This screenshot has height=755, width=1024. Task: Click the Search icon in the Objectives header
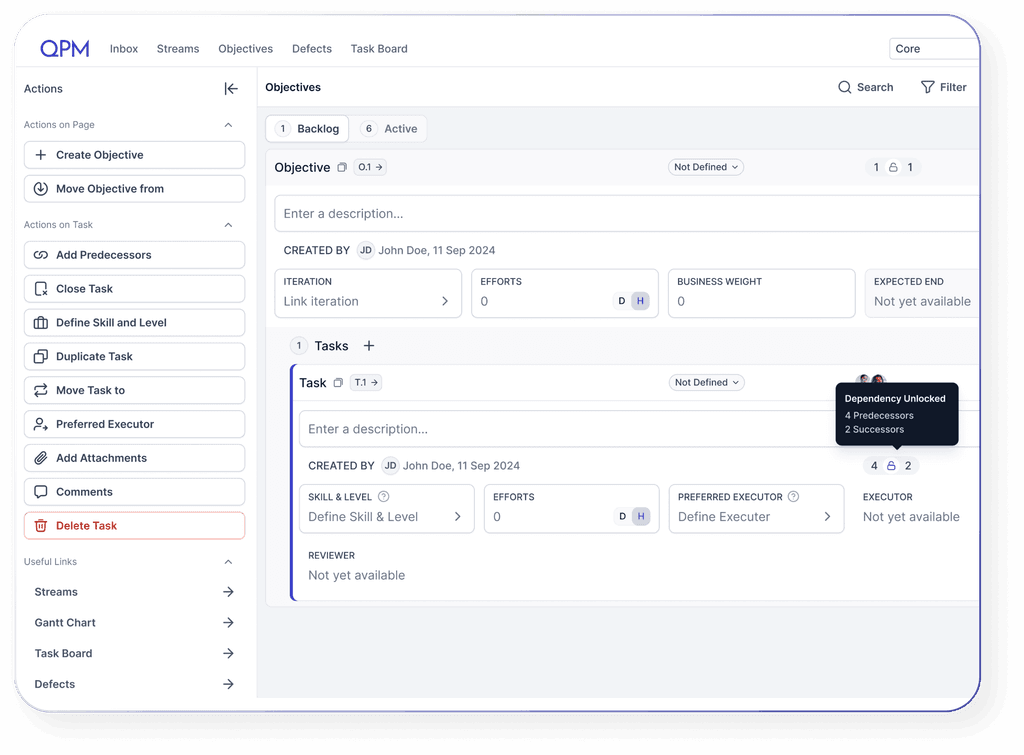pyautogui.click(x=844, y=87)
